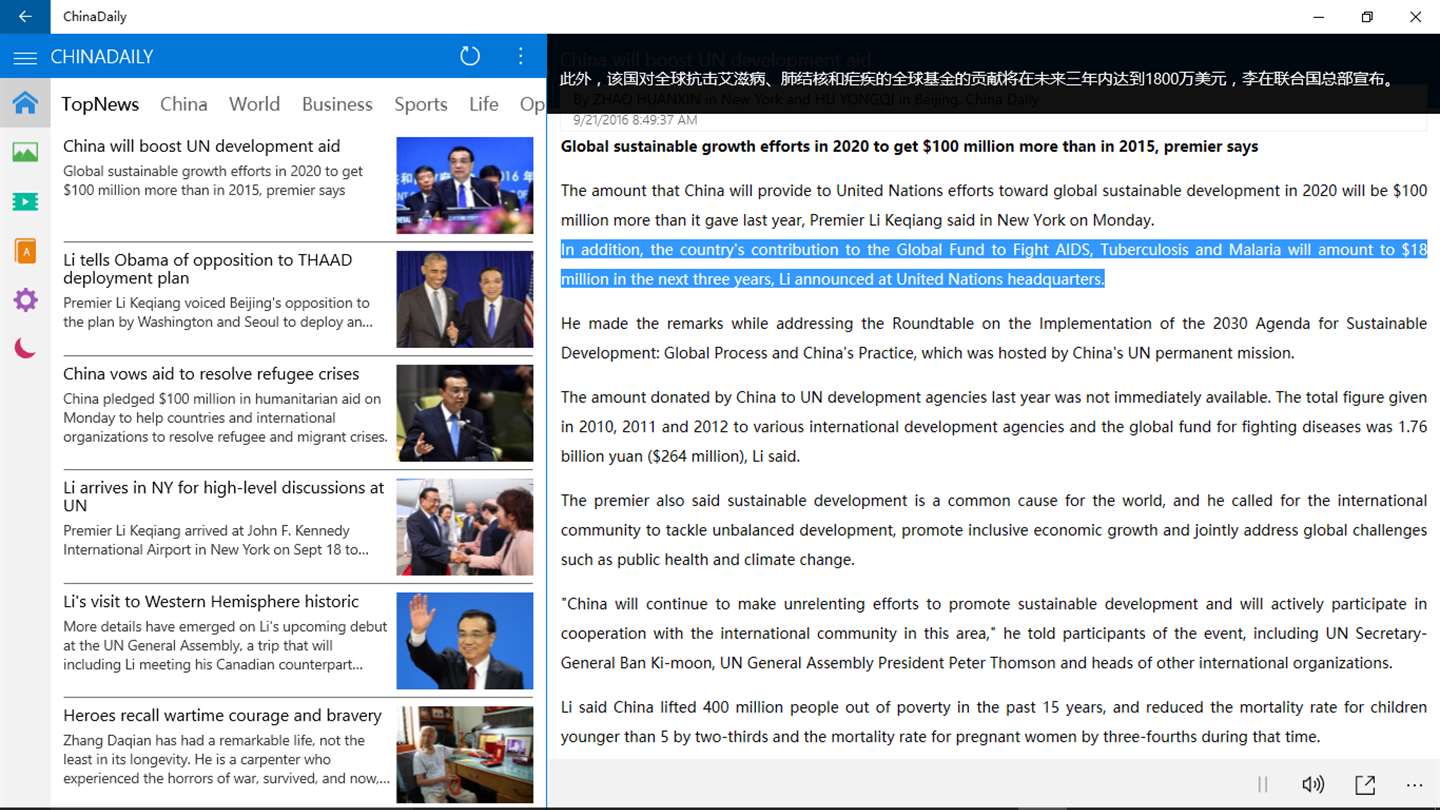Switch to the World tab
1440x810 pixels.
(x=254, y=104)
